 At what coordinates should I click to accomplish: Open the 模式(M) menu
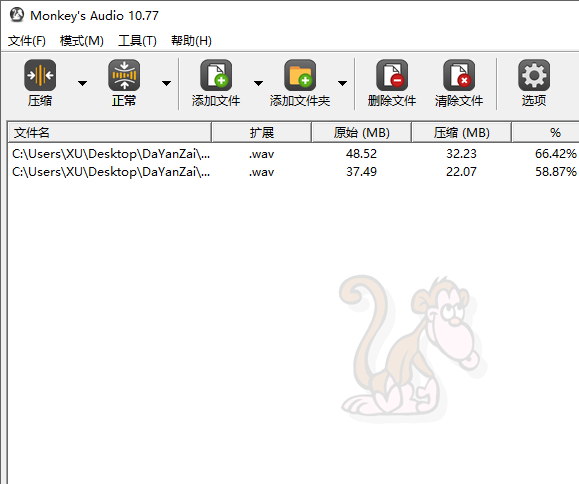coord(82,41)
